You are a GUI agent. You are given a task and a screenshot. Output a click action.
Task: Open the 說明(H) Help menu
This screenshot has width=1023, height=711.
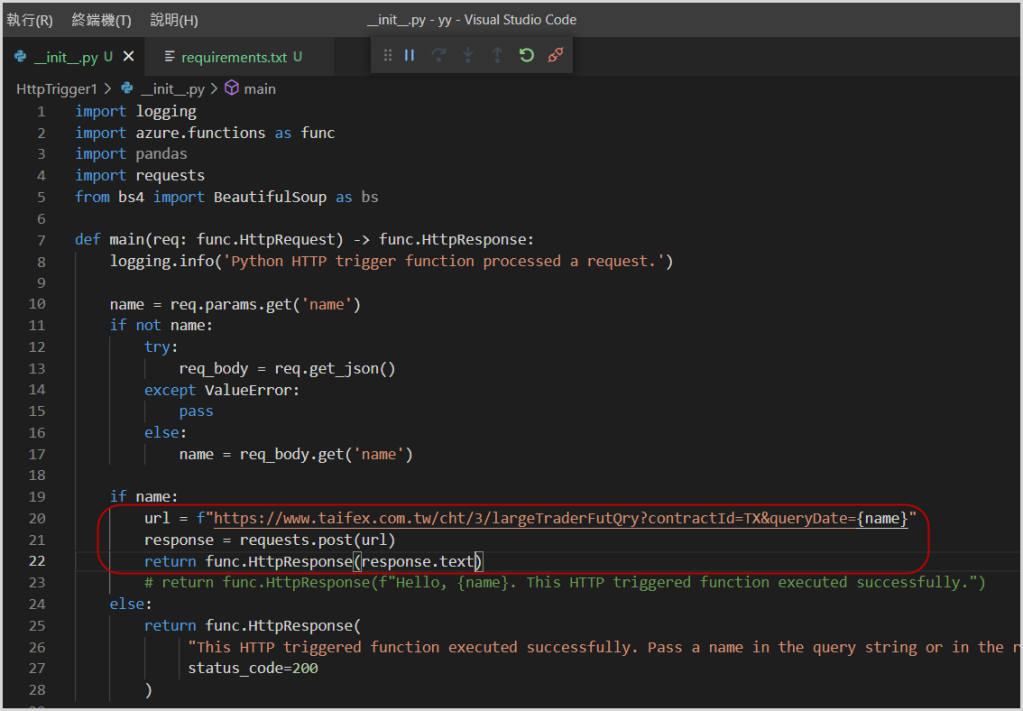click(174, 20)
